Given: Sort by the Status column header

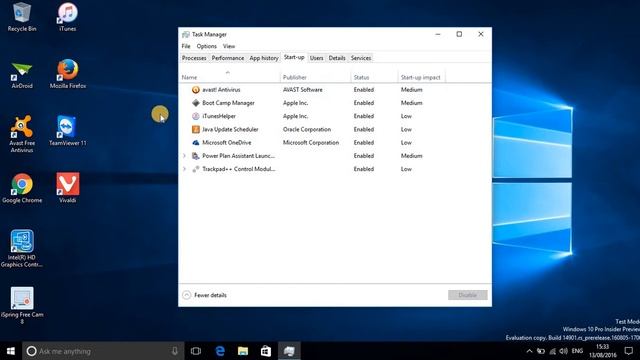Looking at the screenshot, I should pos(374,77).
